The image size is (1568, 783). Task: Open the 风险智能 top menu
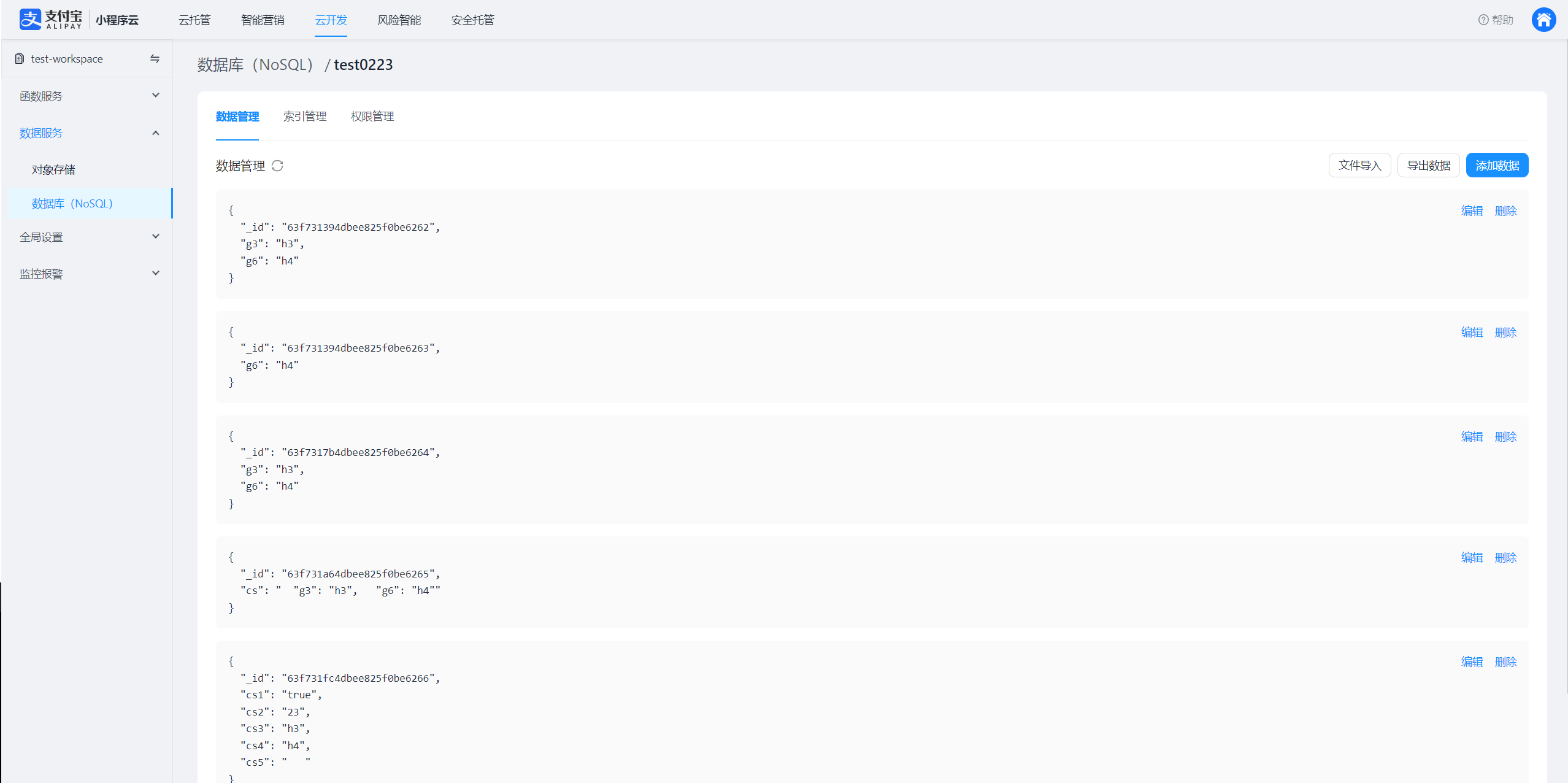click(399, 20)
